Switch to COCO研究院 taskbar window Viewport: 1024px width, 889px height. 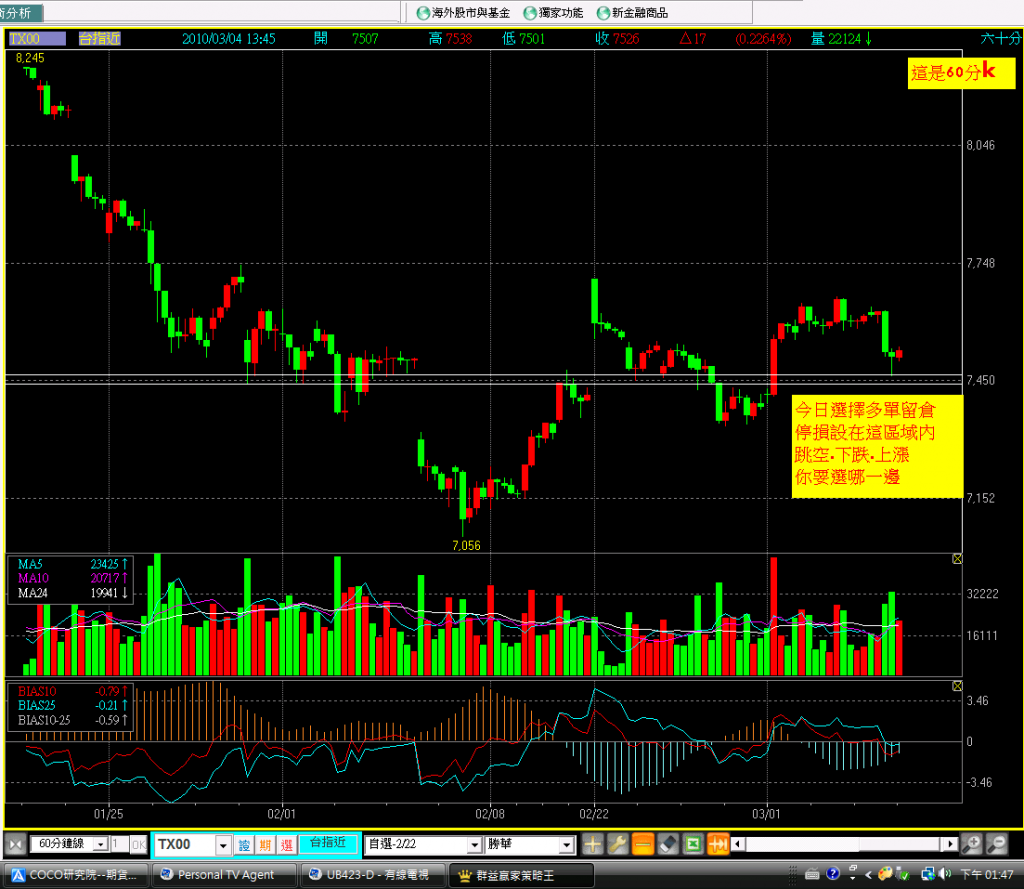click(x=77, y=875)
